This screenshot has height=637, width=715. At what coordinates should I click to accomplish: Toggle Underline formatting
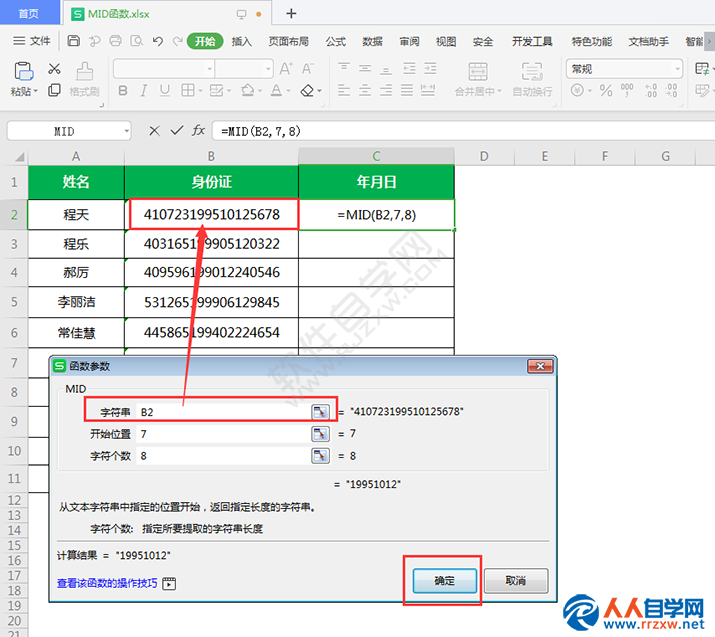pos(165,91)
